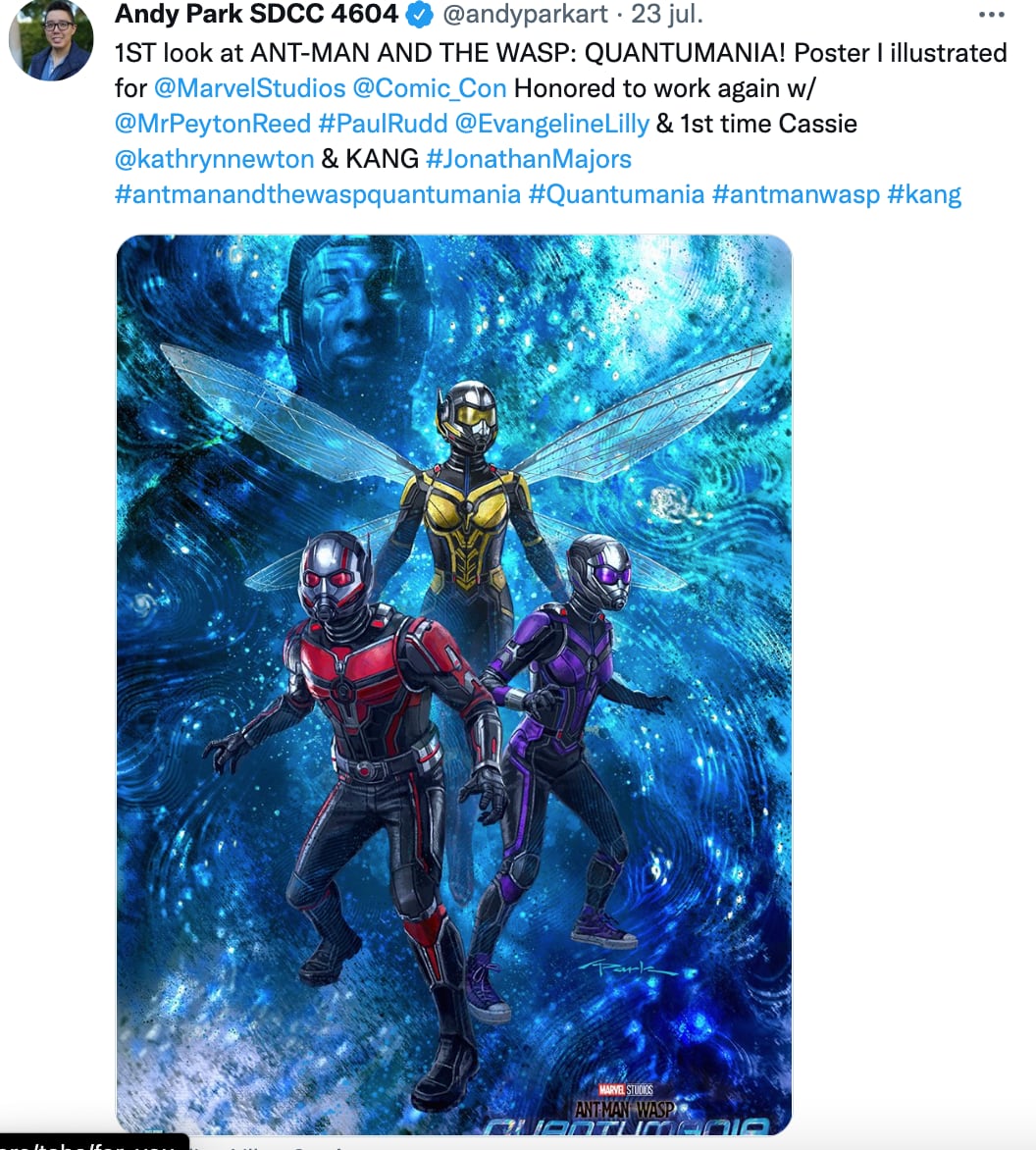Open the @andyparkart handle link

click(525, 14)
